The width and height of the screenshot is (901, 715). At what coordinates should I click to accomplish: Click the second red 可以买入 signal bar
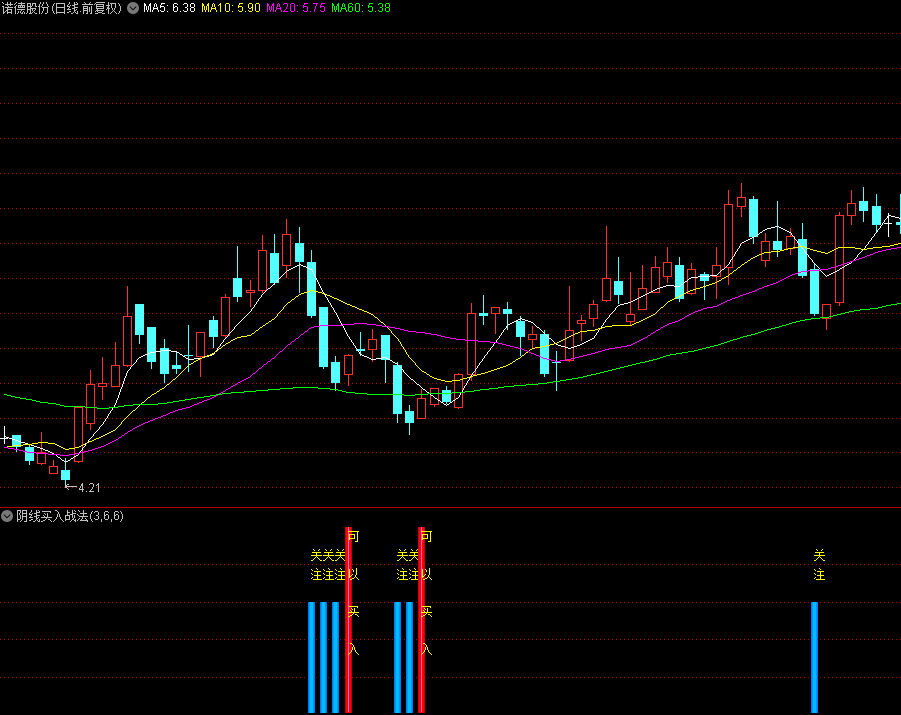coord(421,620)
